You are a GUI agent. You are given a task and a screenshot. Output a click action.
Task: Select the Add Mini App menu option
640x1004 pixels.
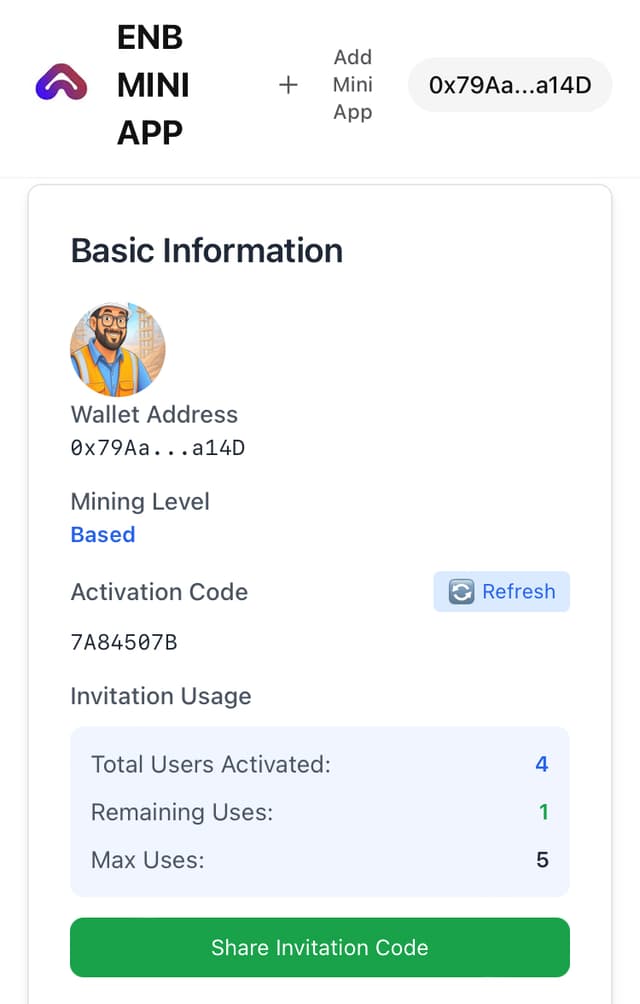(x=352, y=85)
